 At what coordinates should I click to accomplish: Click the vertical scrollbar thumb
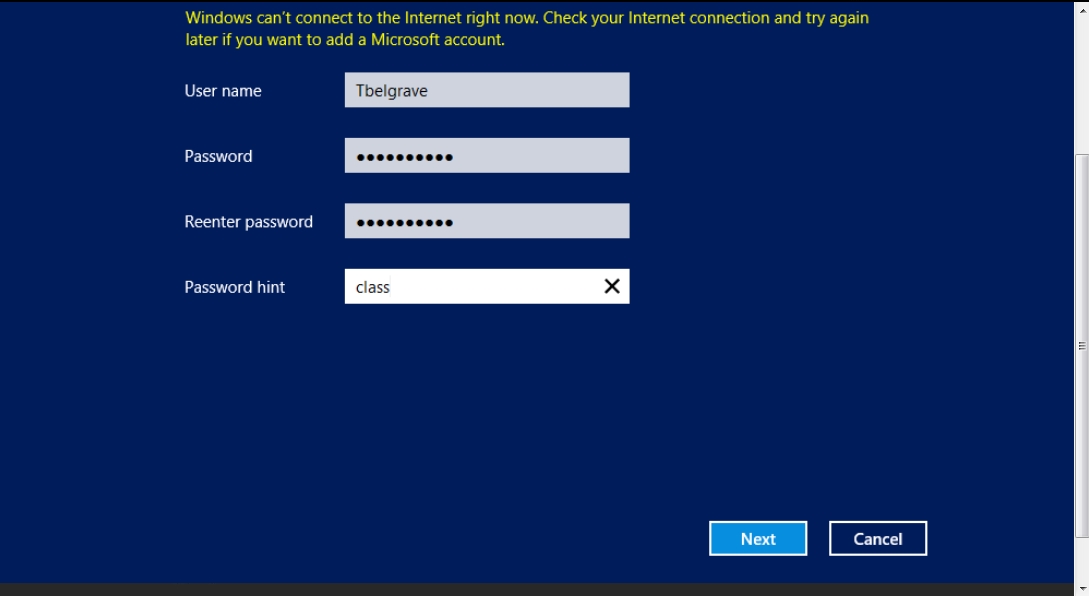pos(1082,346)
